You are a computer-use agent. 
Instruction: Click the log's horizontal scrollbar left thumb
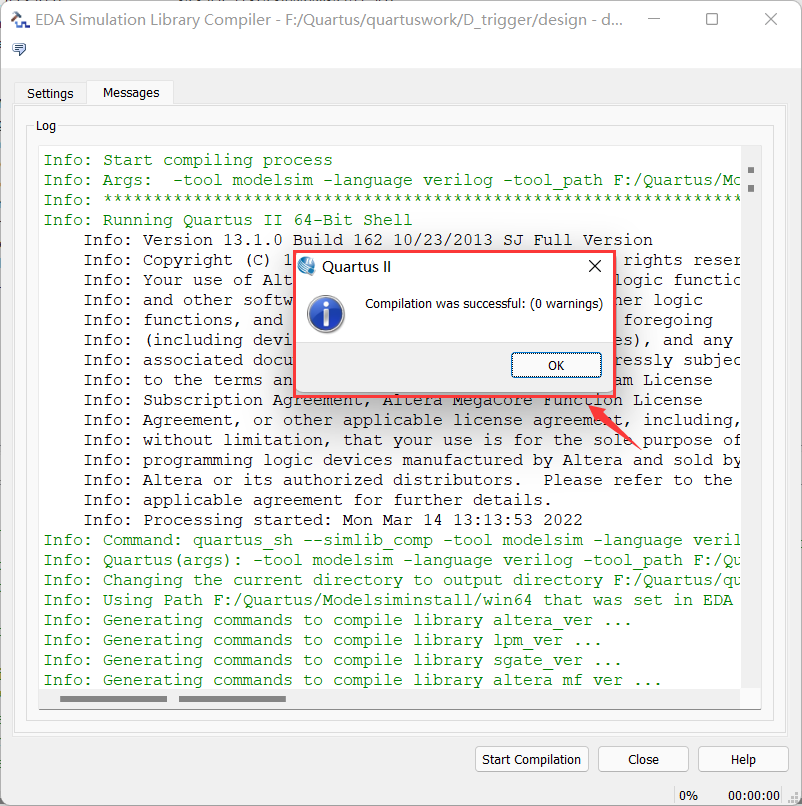[113, 699]
